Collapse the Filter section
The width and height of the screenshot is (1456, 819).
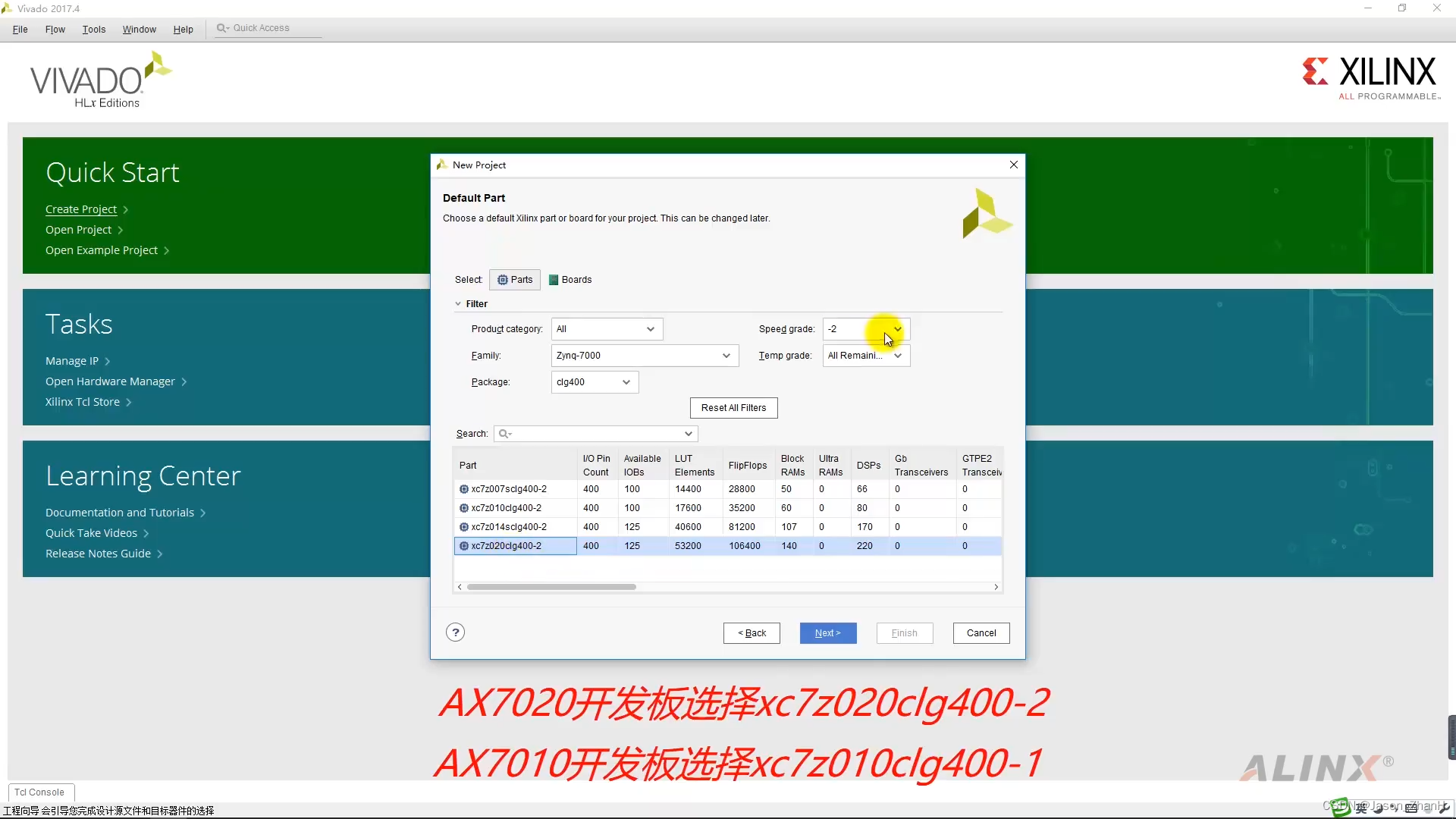[459, 303]
